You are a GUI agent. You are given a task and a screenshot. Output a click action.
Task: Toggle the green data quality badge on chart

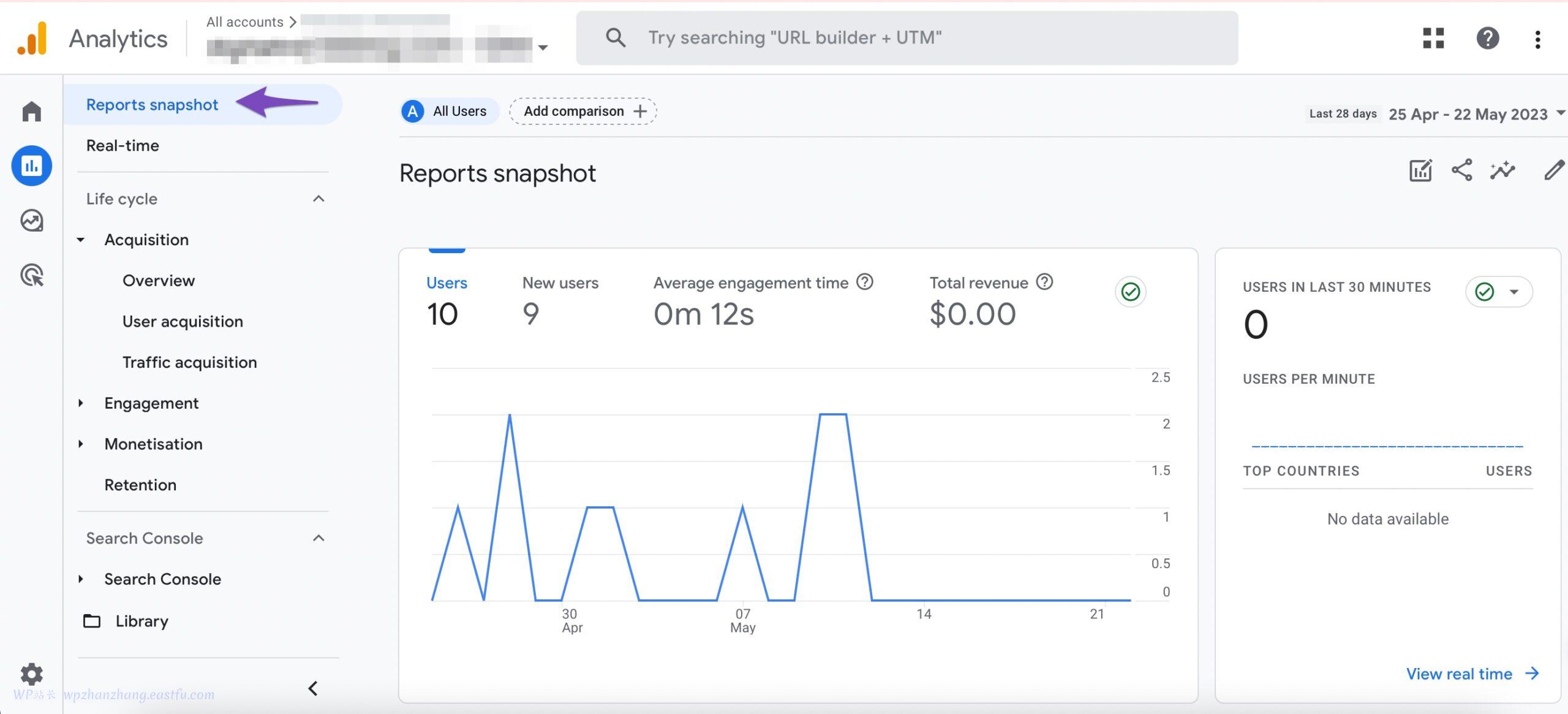pos(1130,292)
